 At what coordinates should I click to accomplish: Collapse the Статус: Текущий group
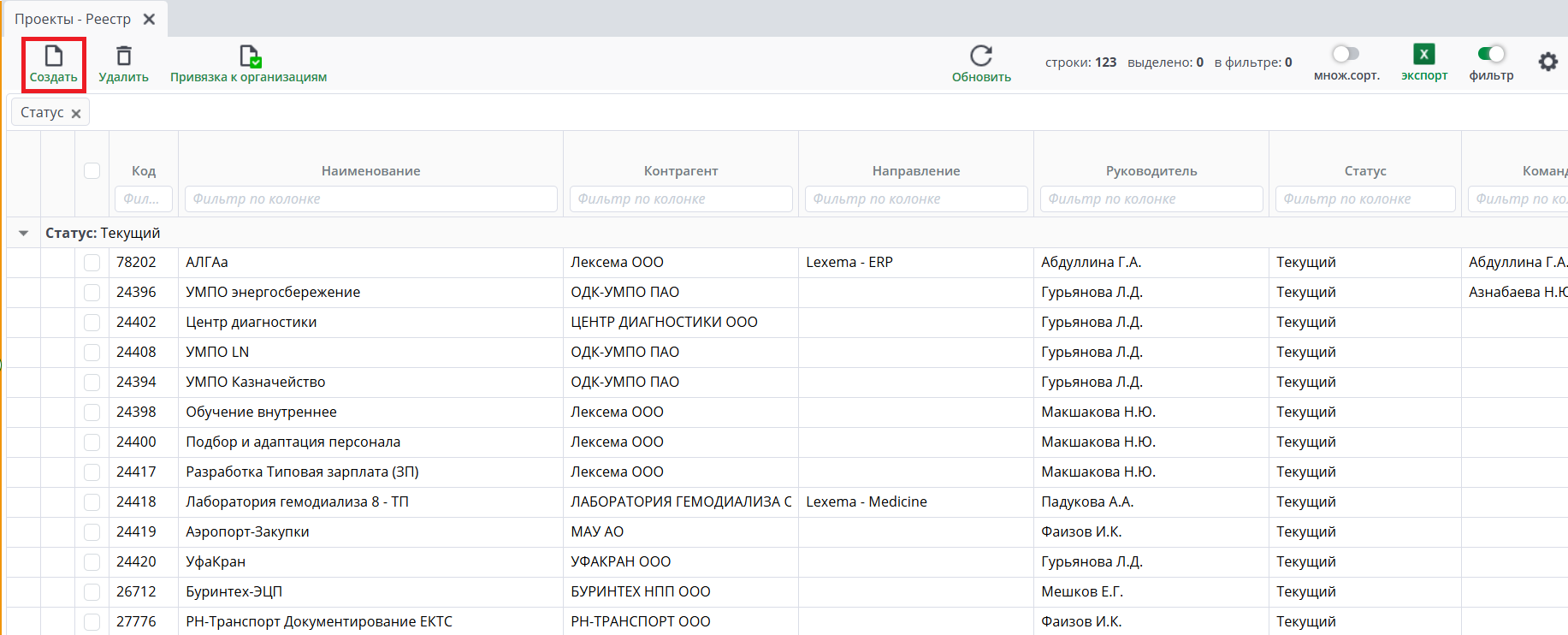coord(24,233)
